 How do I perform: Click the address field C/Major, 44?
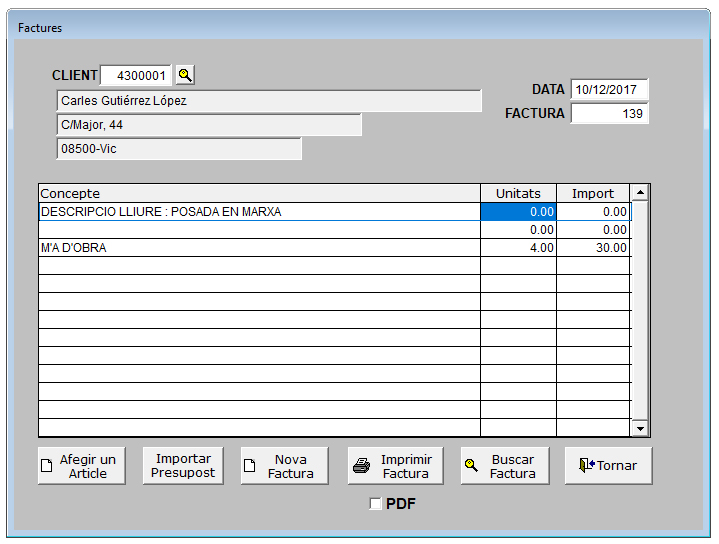tap(209, 125)
